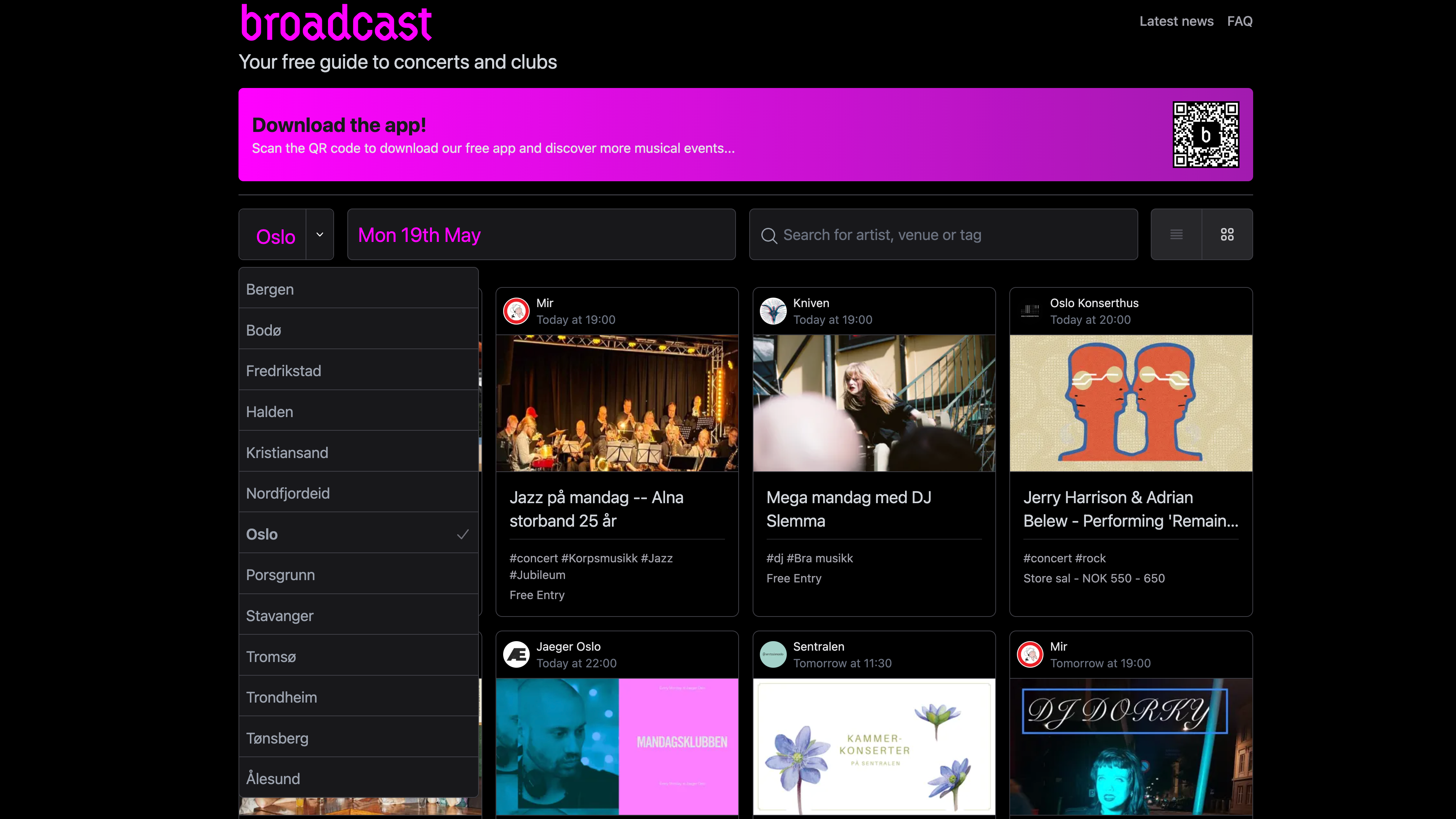Click the QR code image
Image resolution: width=1456 pixels, height=819 pixels.
1206,135
